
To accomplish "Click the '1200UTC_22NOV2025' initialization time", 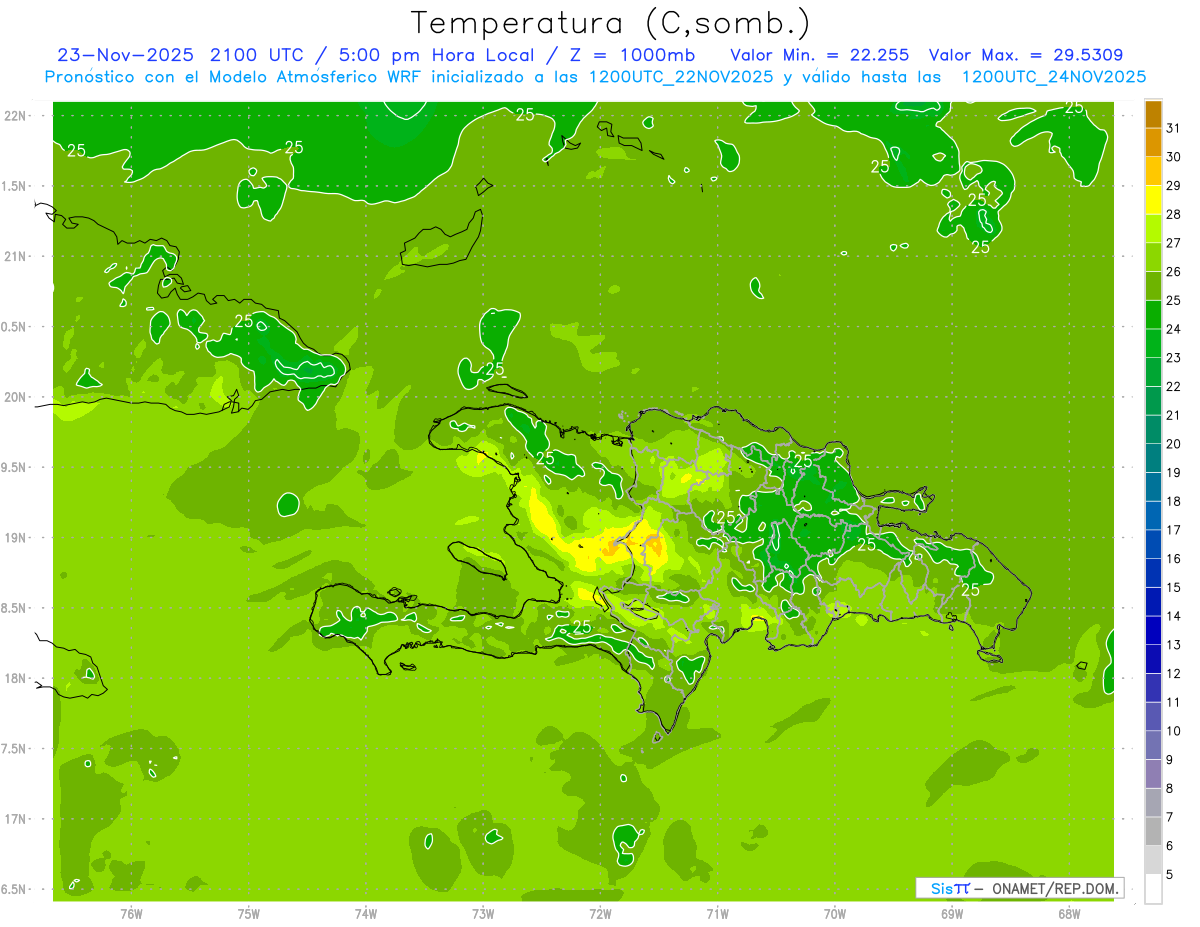I will click(682, 77).
